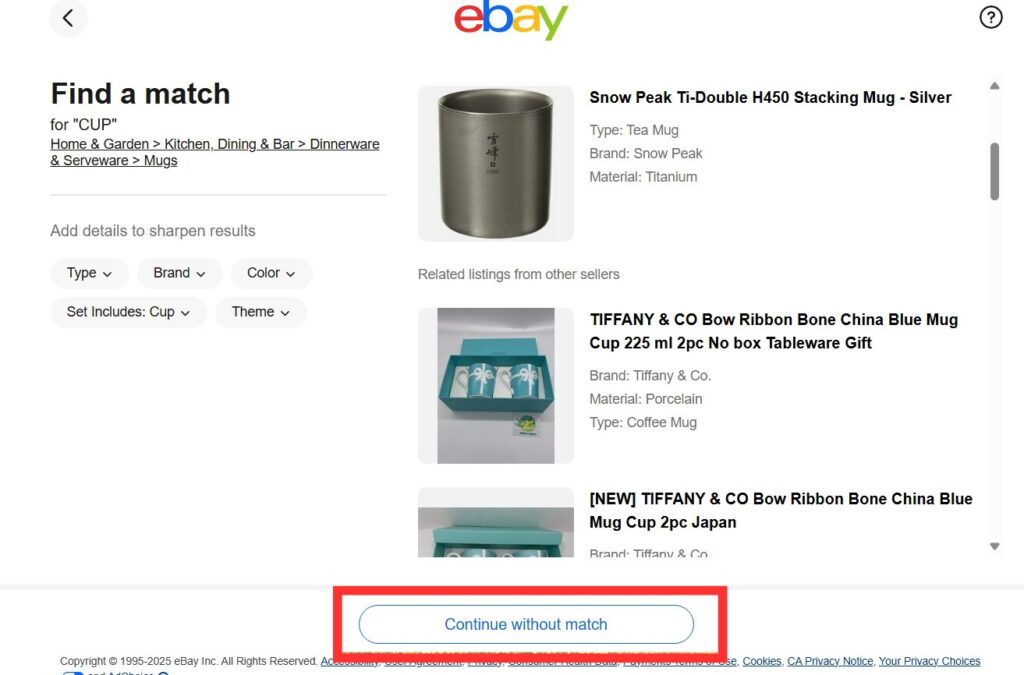Screen dimensions: 1024x675
Task: Select the Snow Peak Ti-Double H450 listing title
Action: (x=770, y=97)
